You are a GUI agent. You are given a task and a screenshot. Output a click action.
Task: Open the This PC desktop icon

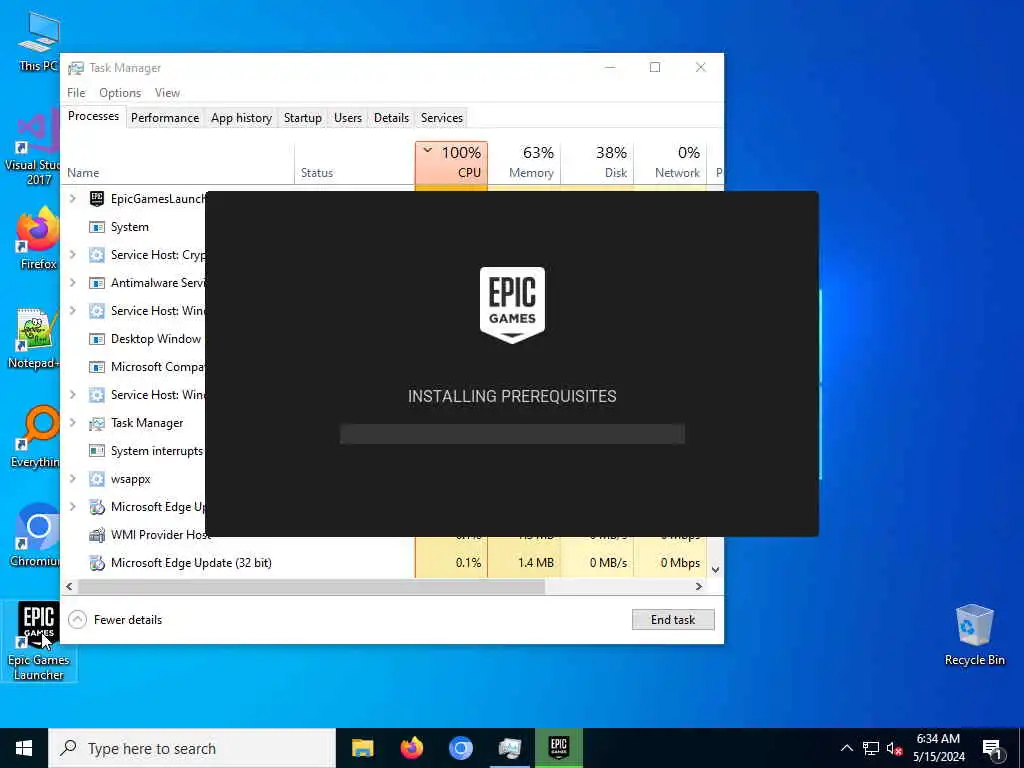(x=38, y=40)
